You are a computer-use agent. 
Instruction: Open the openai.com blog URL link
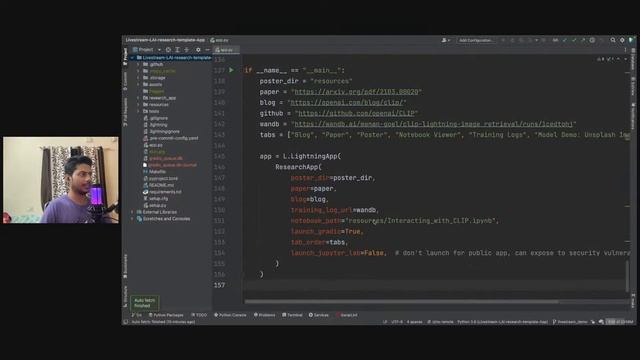[x=347, y=102]
